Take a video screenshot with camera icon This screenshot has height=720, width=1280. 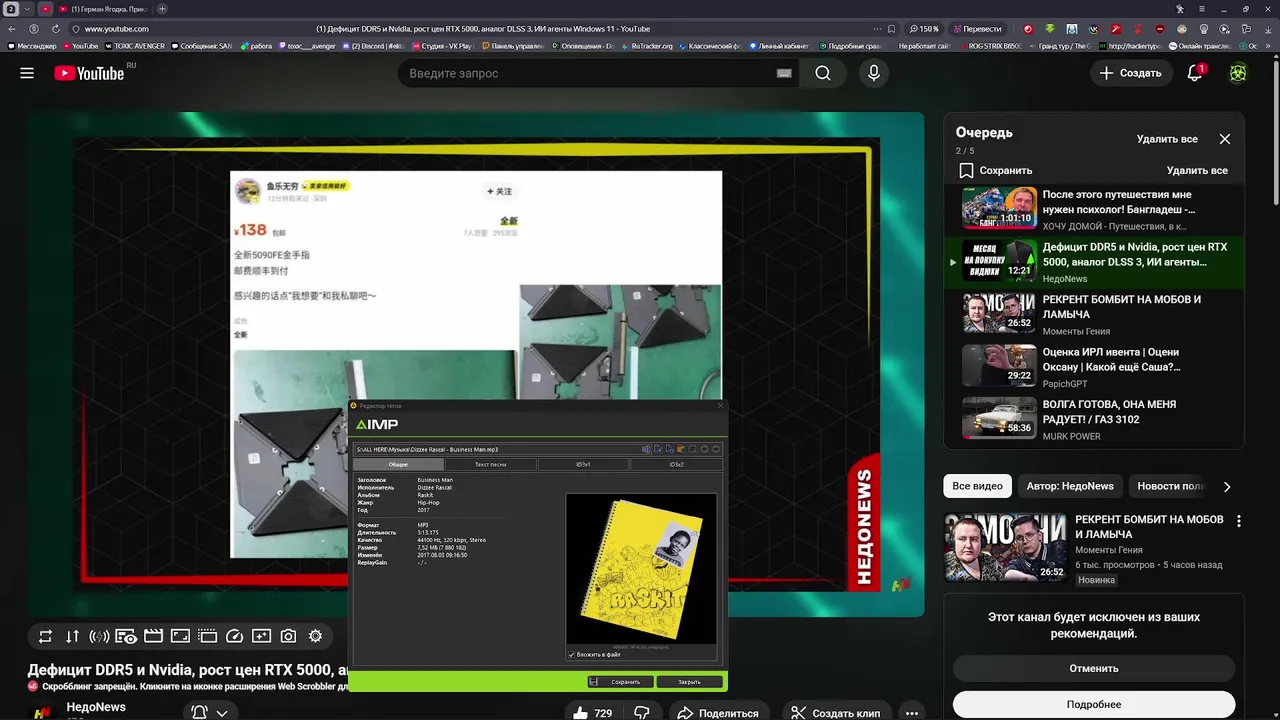tap(288, 636)
